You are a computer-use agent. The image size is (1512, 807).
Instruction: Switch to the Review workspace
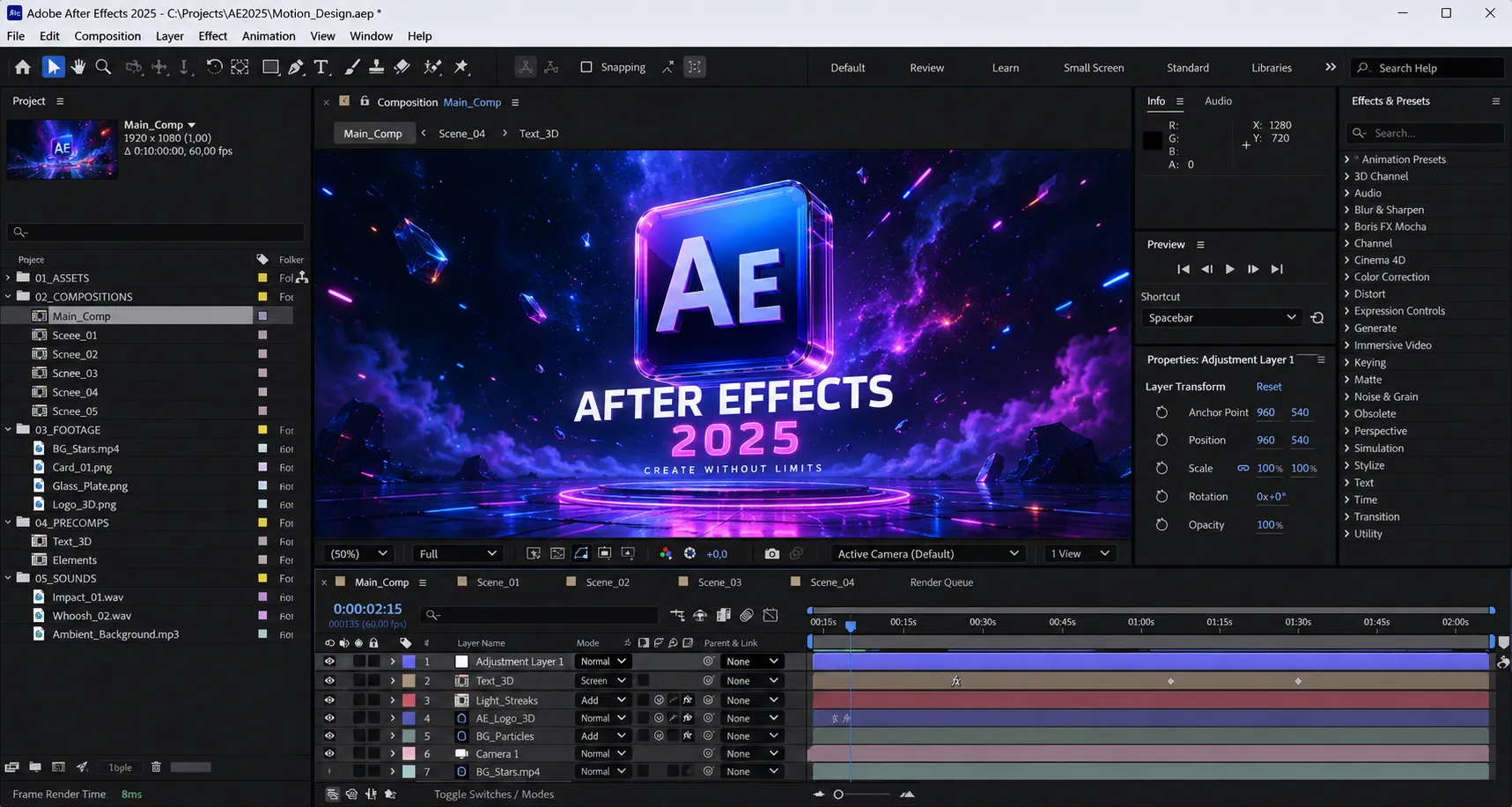[x=926, y=68]
